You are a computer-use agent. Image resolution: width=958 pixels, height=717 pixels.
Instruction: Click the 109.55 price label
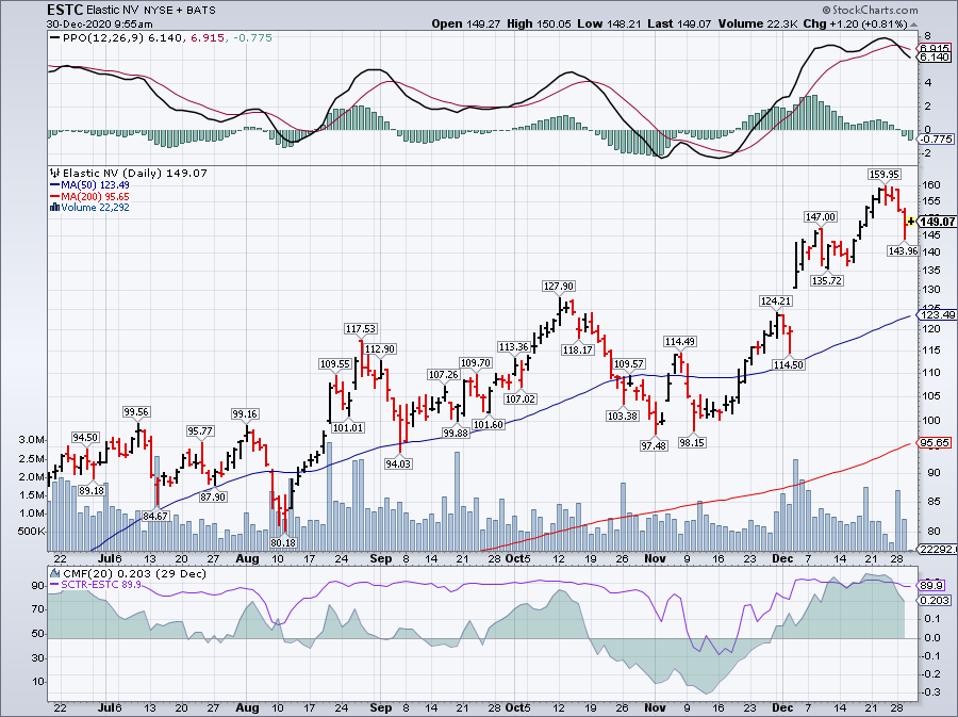click(x=335, y=364)
